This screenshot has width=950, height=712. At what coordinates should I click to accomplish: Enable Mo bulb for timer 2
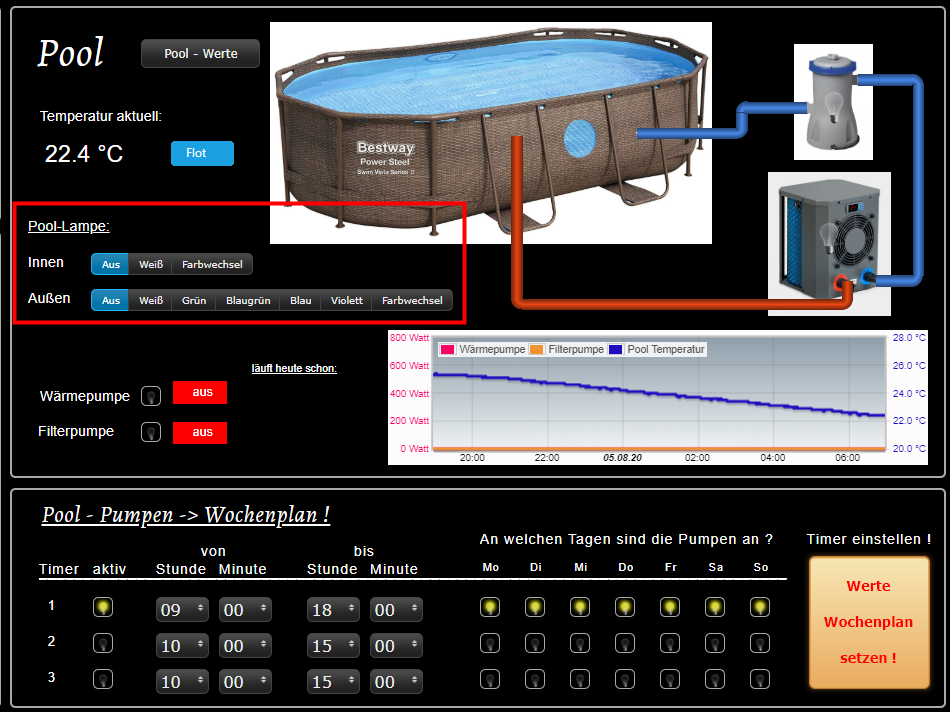tap(490, 643)
